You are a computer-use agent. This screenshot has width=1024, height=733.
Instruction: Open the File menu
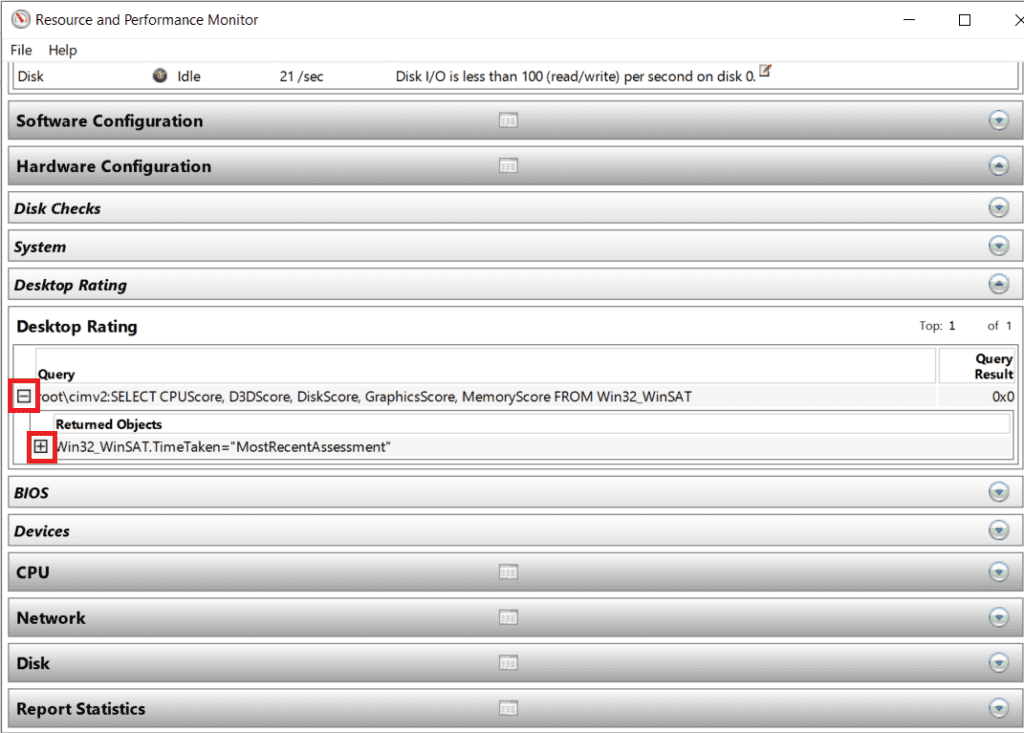point(21,50)
